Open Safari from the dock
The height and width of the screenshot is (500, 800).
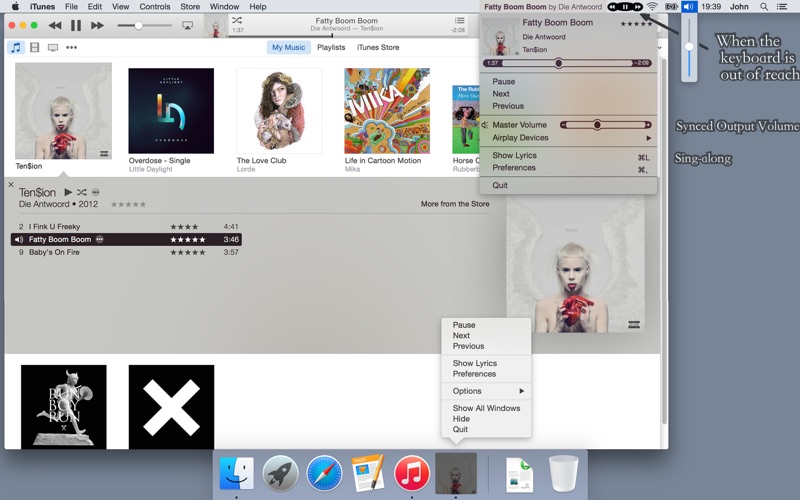[324, 473]
